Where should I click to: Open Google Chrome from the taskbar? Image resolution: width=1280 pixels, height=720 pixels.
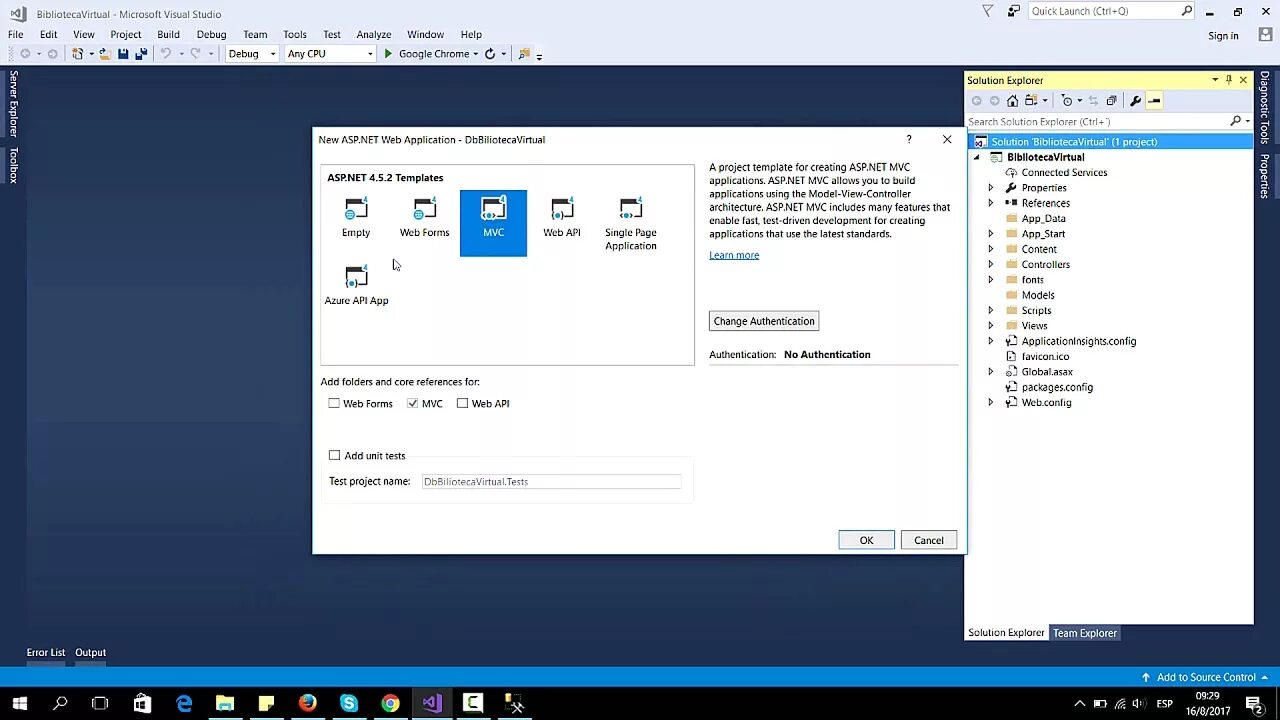click(390, 704)
